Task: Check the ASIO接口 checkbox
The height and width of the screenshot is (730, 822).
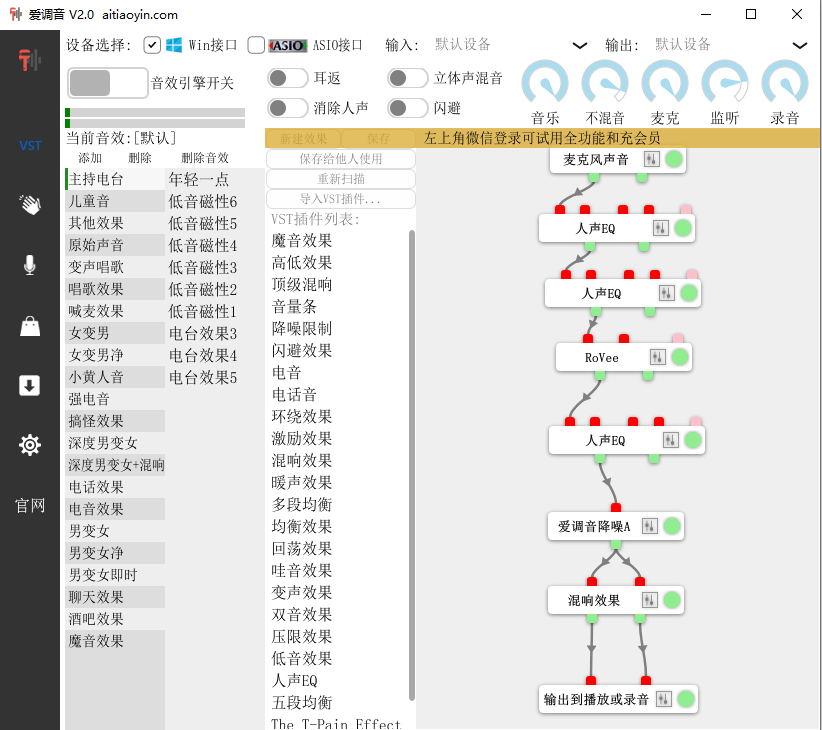Action: (256, 45)
